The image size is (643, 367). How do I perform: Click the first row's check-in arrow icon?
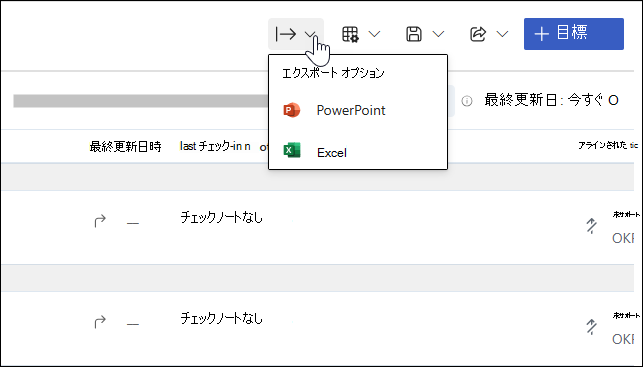(x=100, y=221)
